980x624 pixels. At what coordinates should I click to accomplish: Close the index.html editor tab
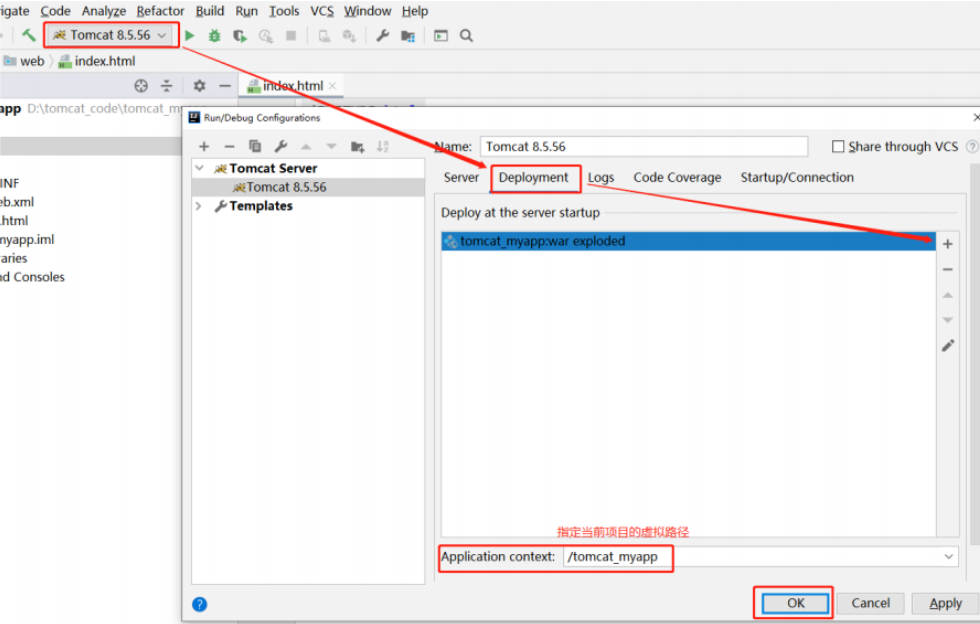(x=332, y=86)
